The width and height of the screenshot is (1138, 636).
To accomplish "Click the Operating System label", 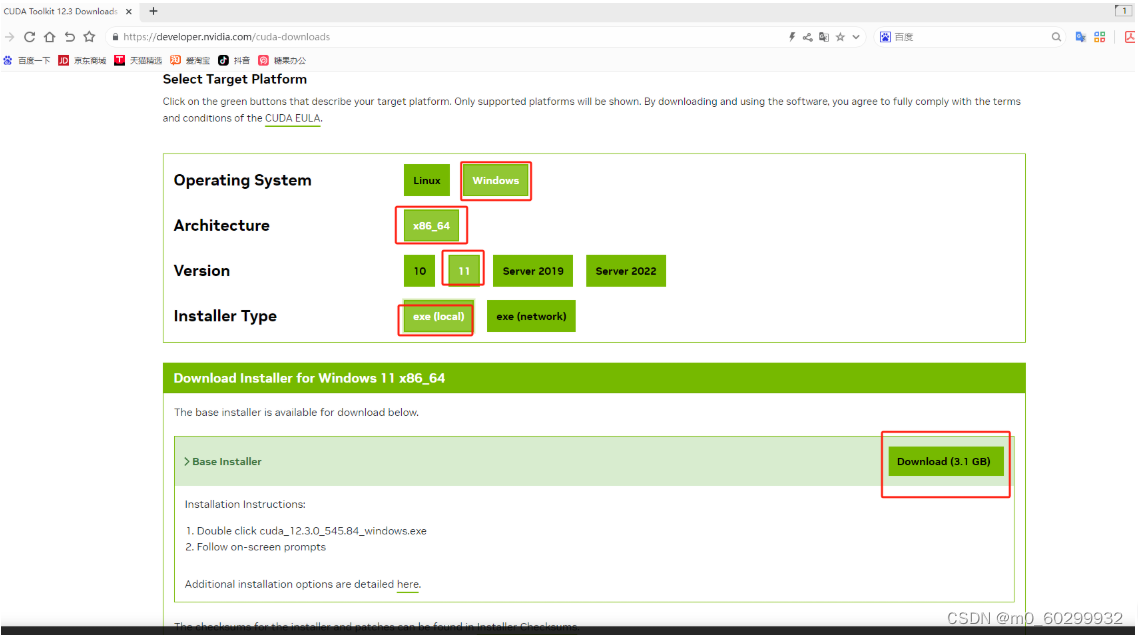I will click(242, 180).
